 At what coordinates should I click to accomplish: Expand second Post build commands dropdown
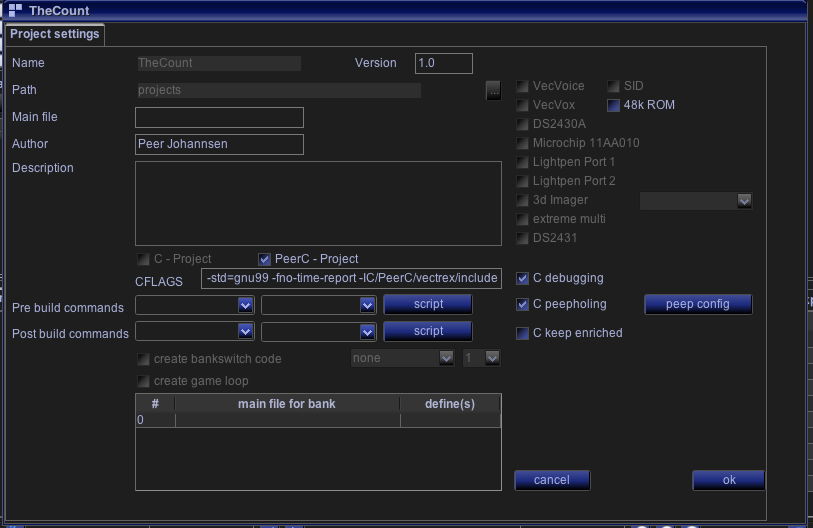click(366, 331)
